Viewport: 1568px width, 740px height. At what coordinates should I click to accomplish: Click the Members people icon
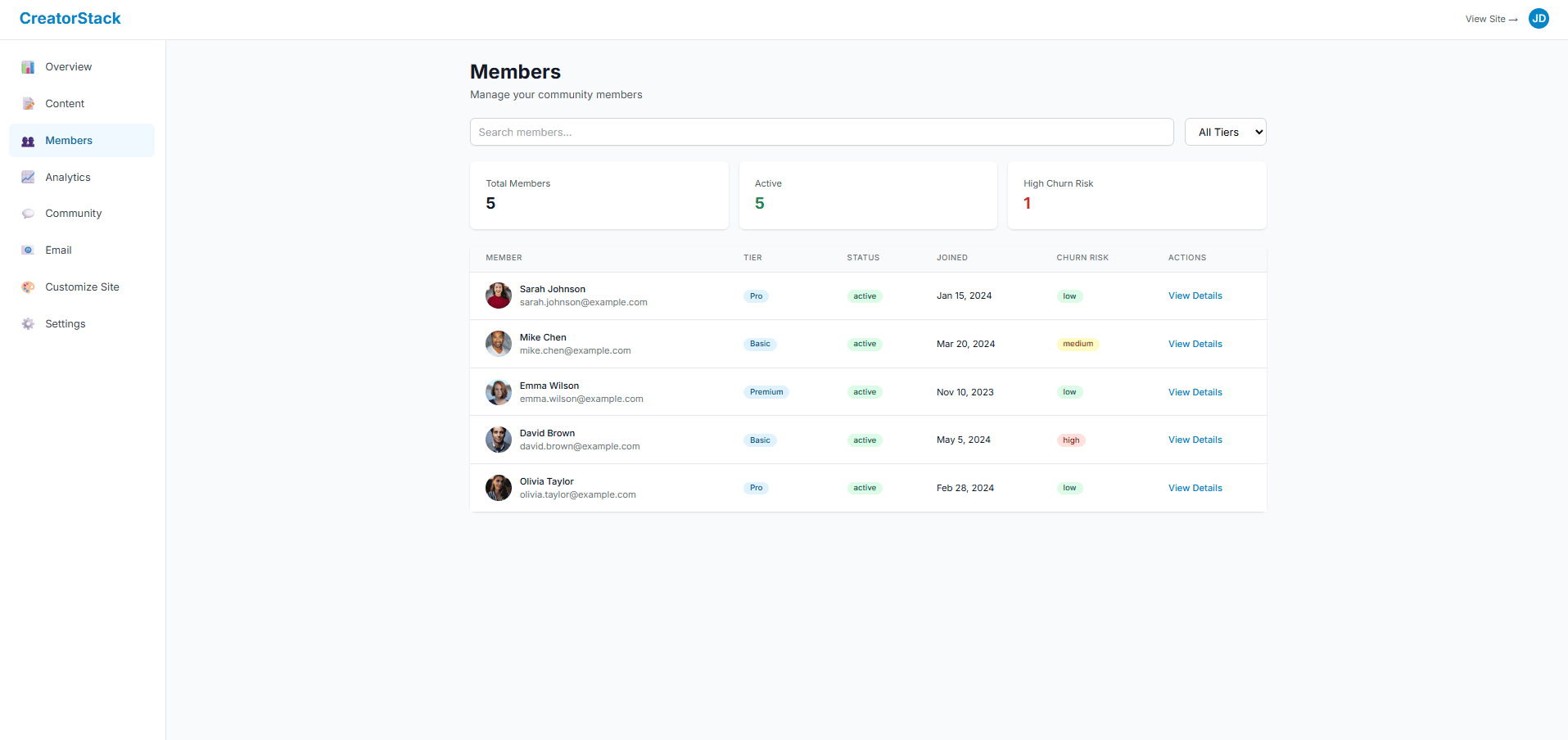click(x=28, y=140)
